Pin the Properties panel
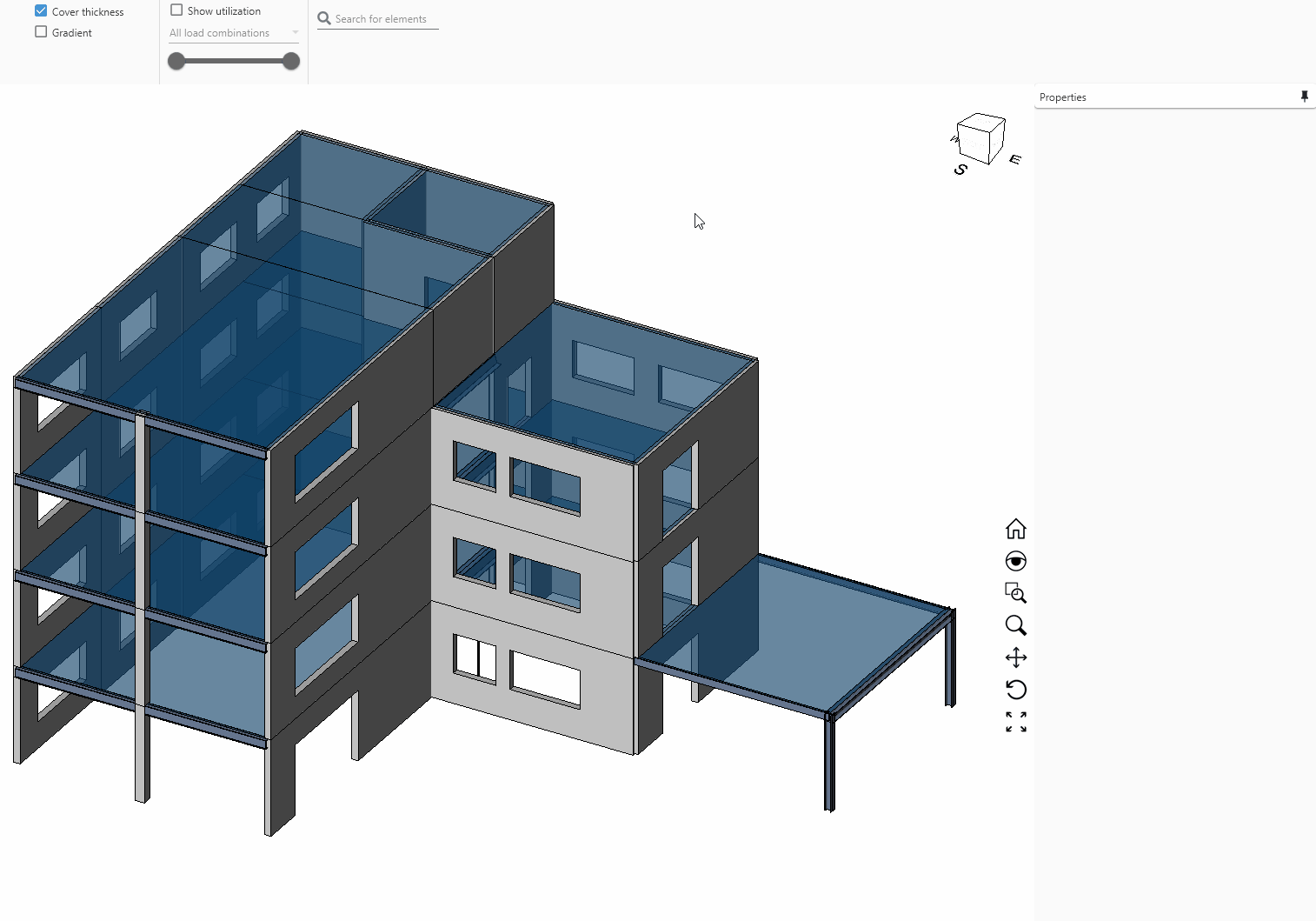Image resolution: width=1316 pixels, height=921 pixels. (1304, 97)
